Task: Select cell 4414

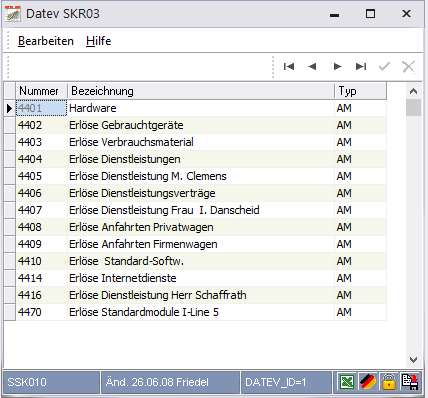Action: pyautogui.click(x=42, y=278)
